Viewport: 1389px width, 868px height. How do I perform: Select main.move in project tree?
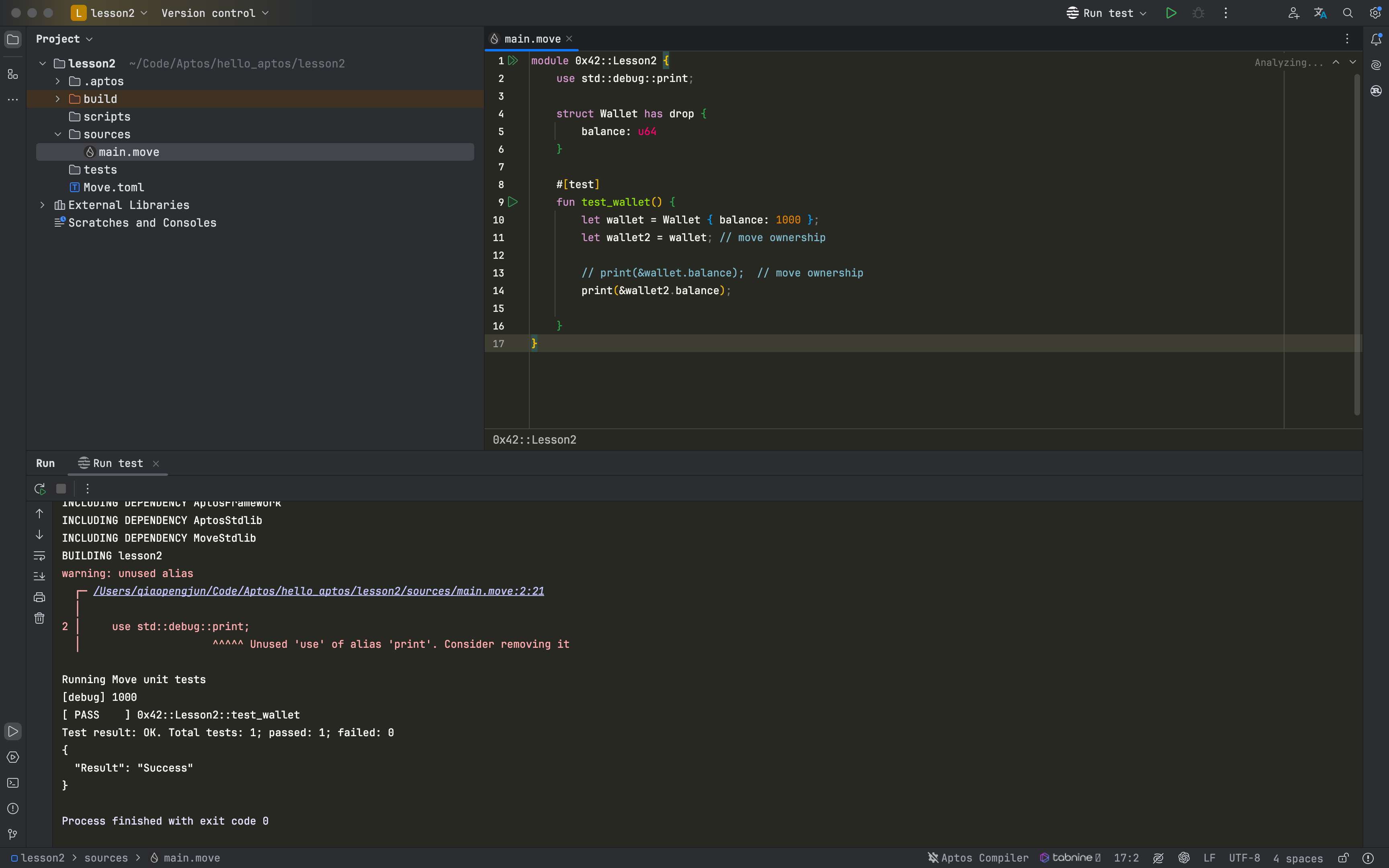(255, 152)
